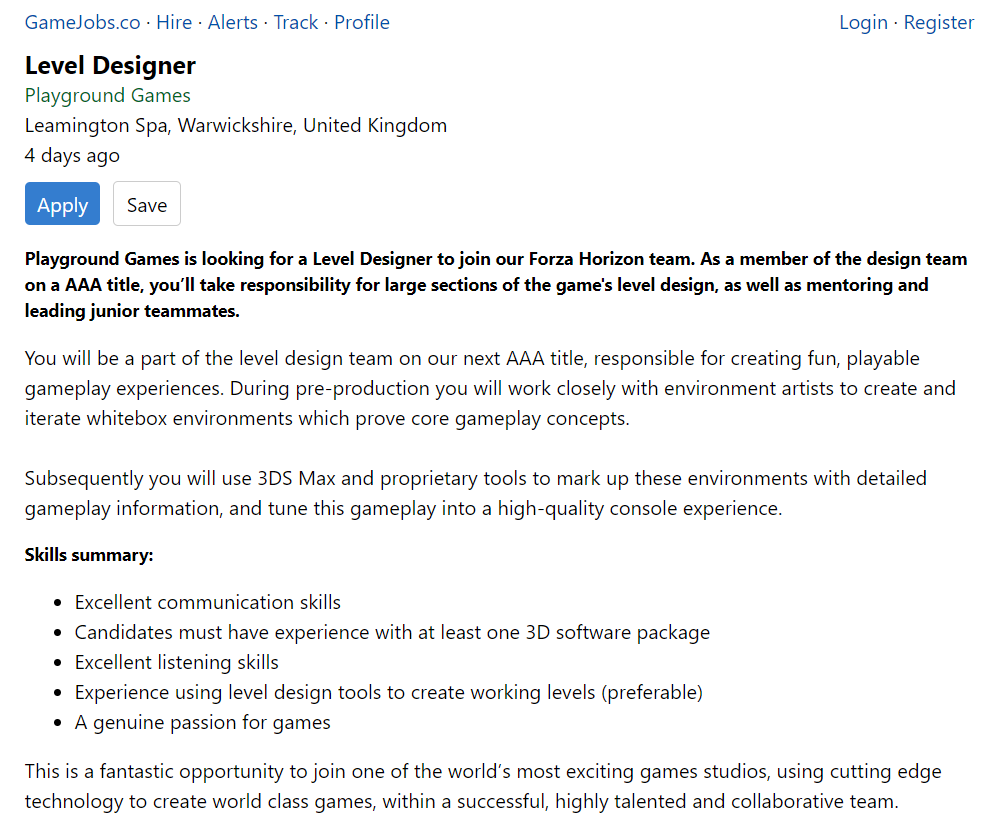This screenshot has width=996, height=822.
Task: Click the "Excellent listening skills" bullet
Action: click(x=177, y=663)
